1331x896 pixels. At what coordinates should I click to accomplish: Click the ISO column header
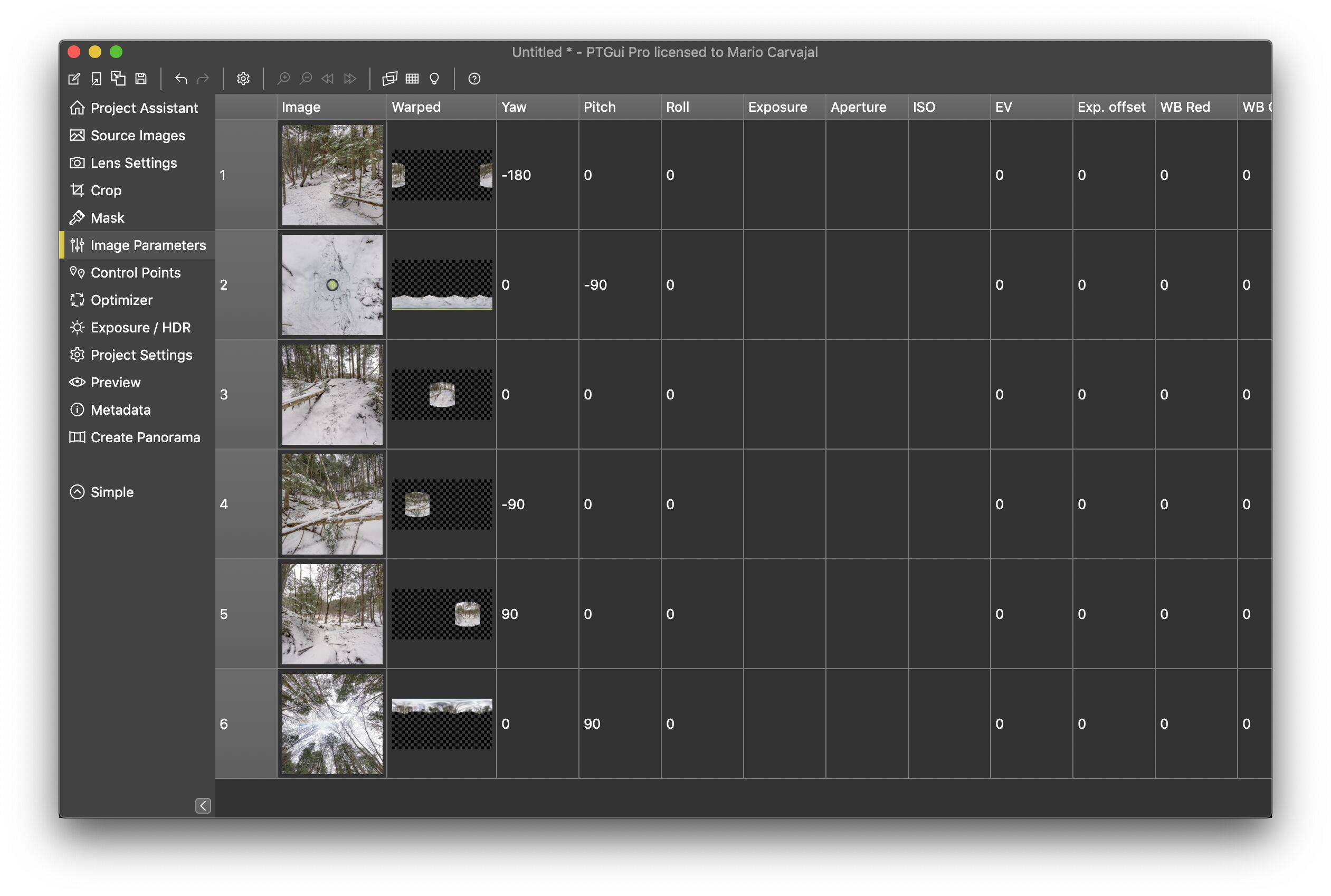click(x=949, y=107)
